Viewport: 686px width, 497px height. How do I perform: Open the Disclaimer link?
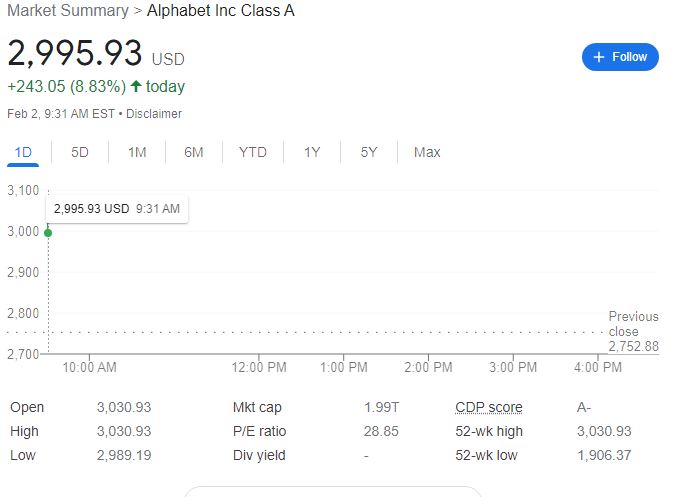pyautogui.click(x=154, y=114)
